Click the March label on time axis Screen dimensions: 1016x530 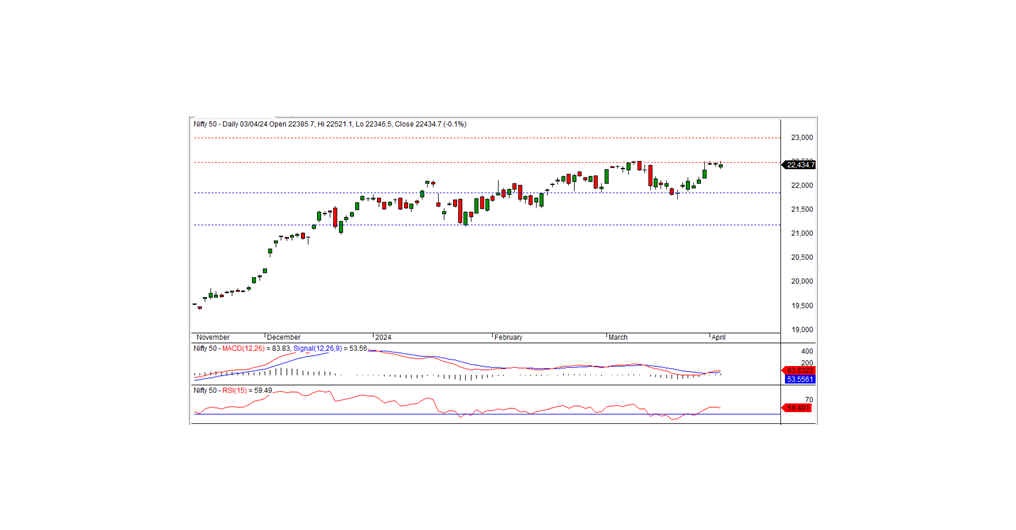618,338
